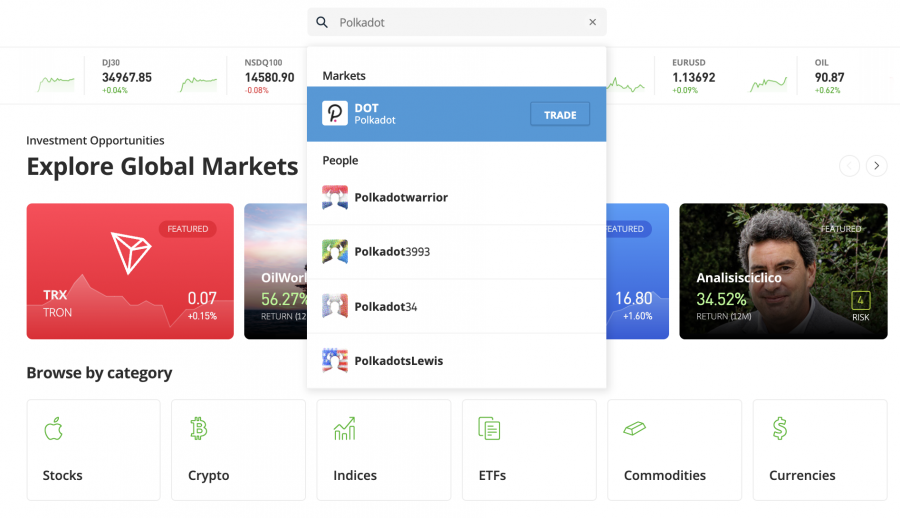Click the FEATURED badge on TRX card
The height and width of the screenshot is (518, 900).
point(188,229)
